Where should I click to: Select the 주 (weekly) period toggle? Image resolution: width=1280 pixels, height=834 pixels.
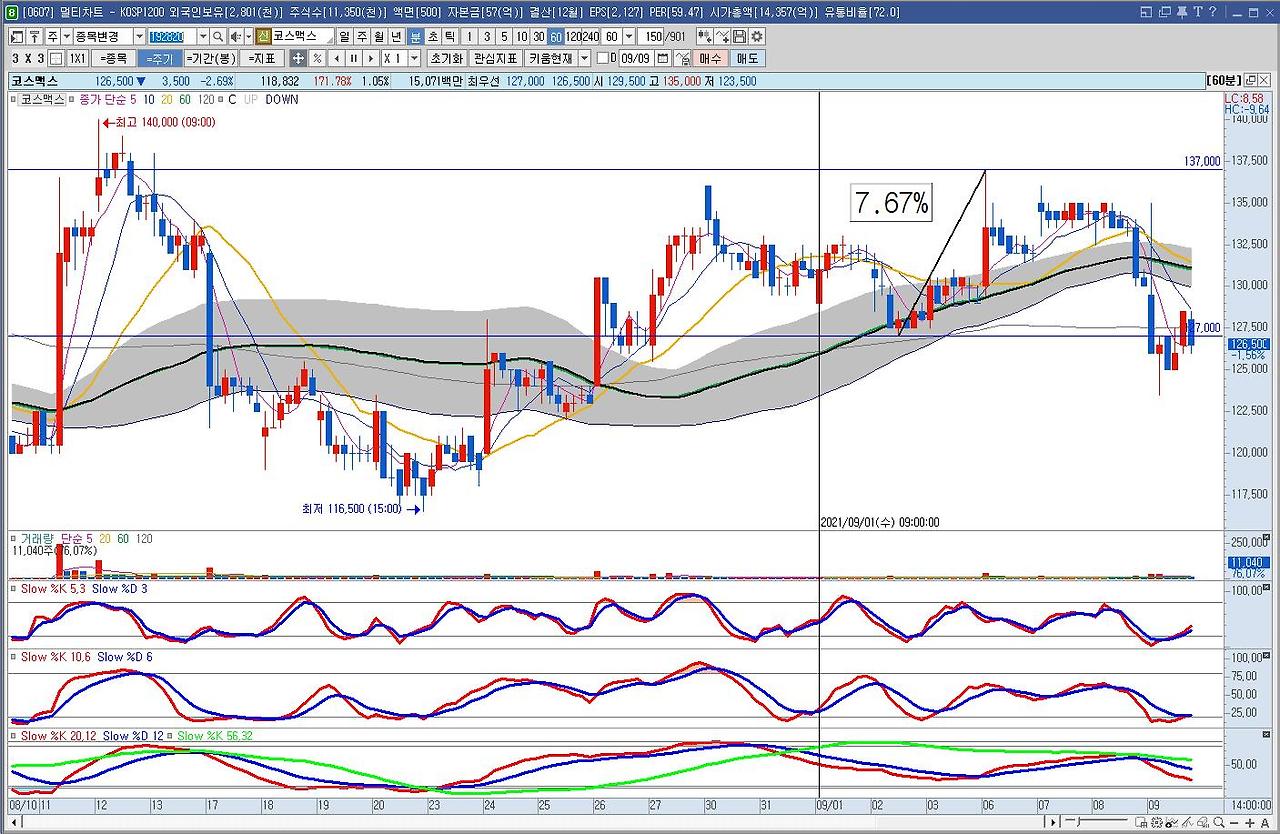click(361, 37)
